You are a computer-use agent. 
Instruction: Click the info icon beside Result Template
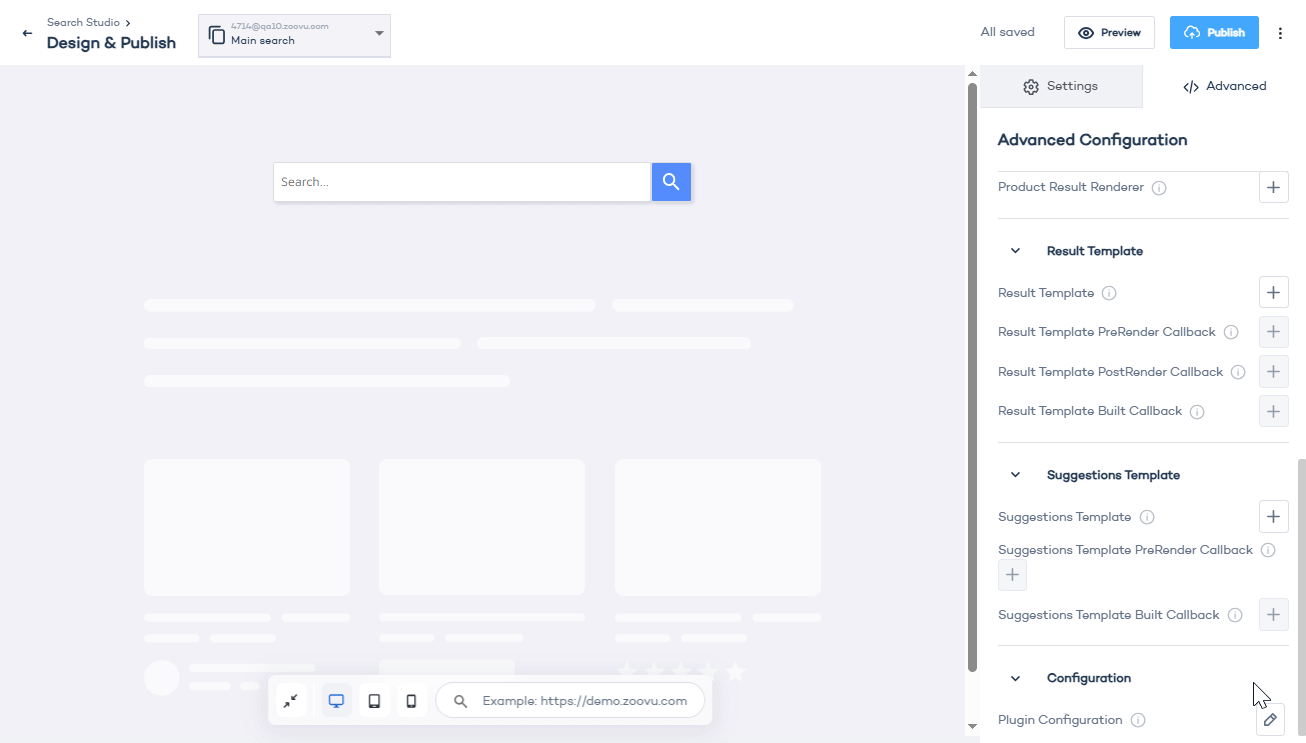pyautogui.click(x=1109, y=292)
